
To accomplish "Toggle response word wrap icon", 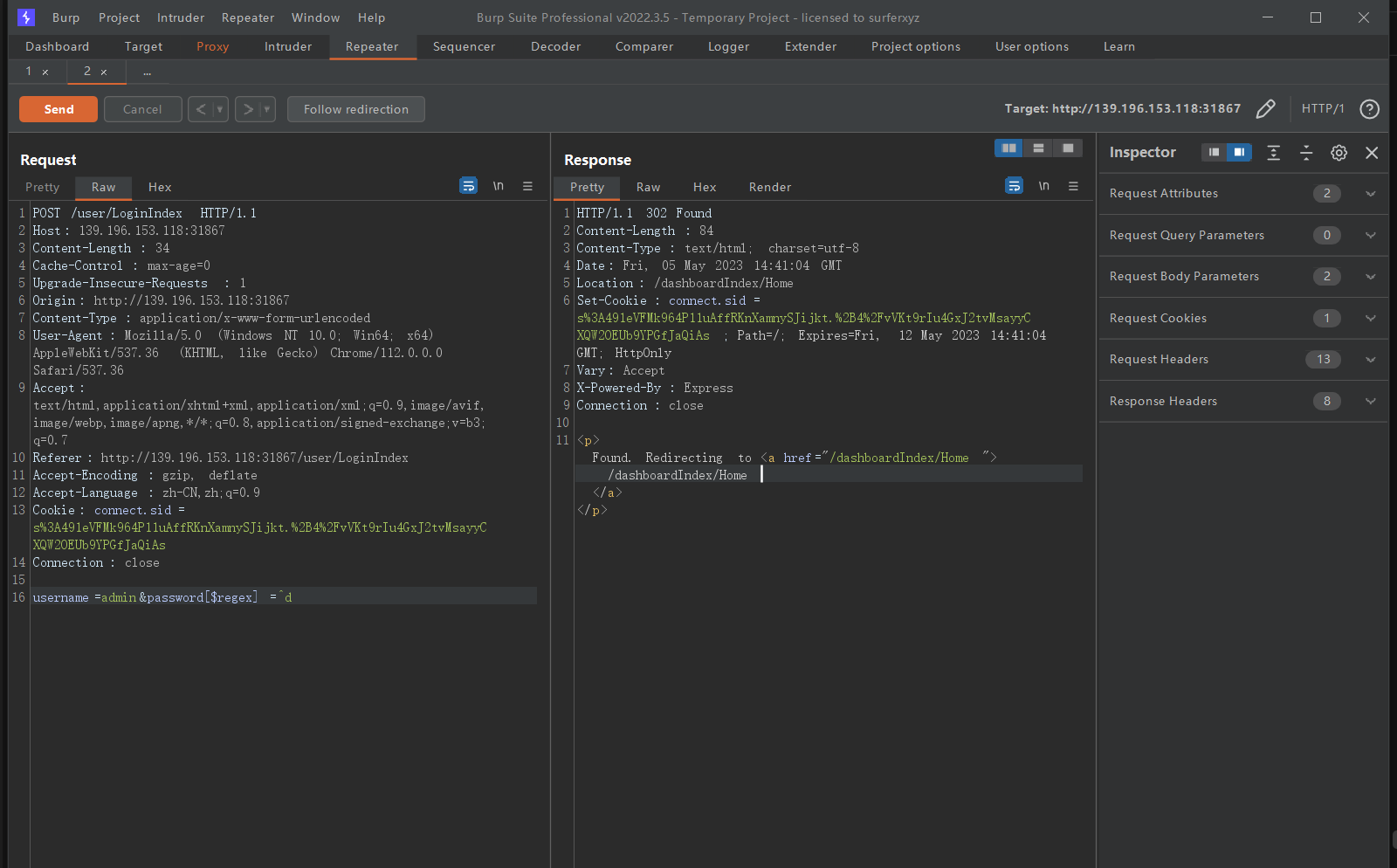I will click(1014, 186).
